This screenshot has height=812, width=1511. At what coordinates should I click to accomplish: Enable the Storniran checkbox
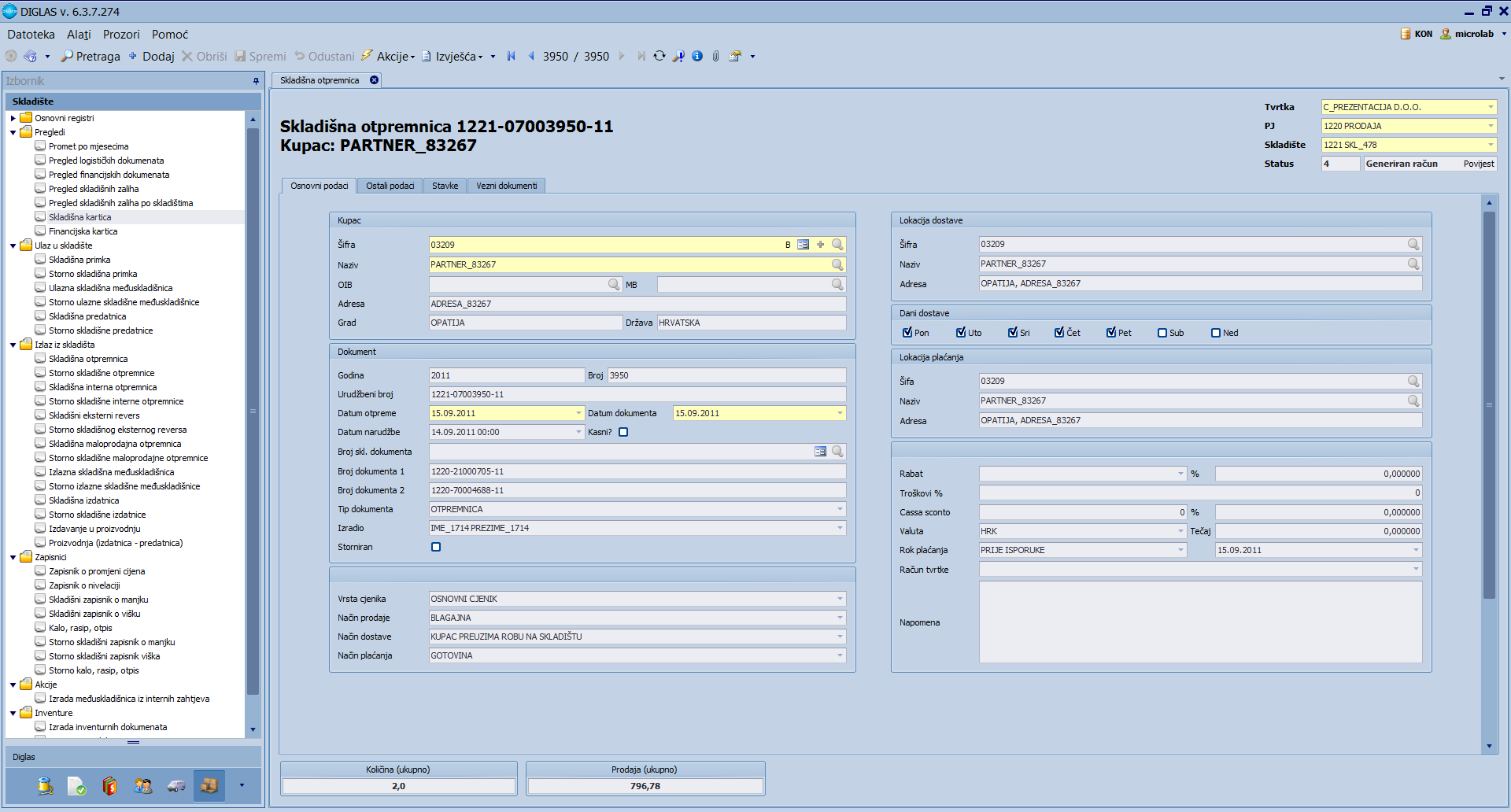pos(436,547)
